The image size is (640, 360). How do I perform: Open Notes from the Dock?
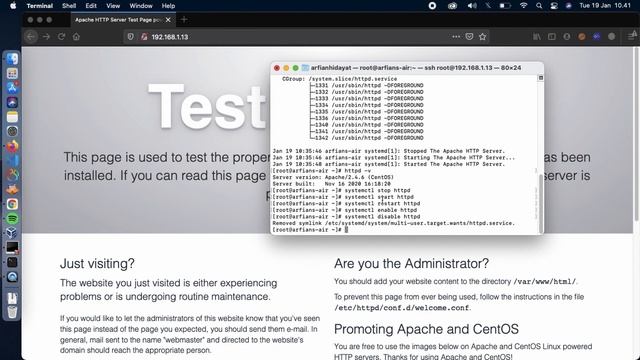12,117
